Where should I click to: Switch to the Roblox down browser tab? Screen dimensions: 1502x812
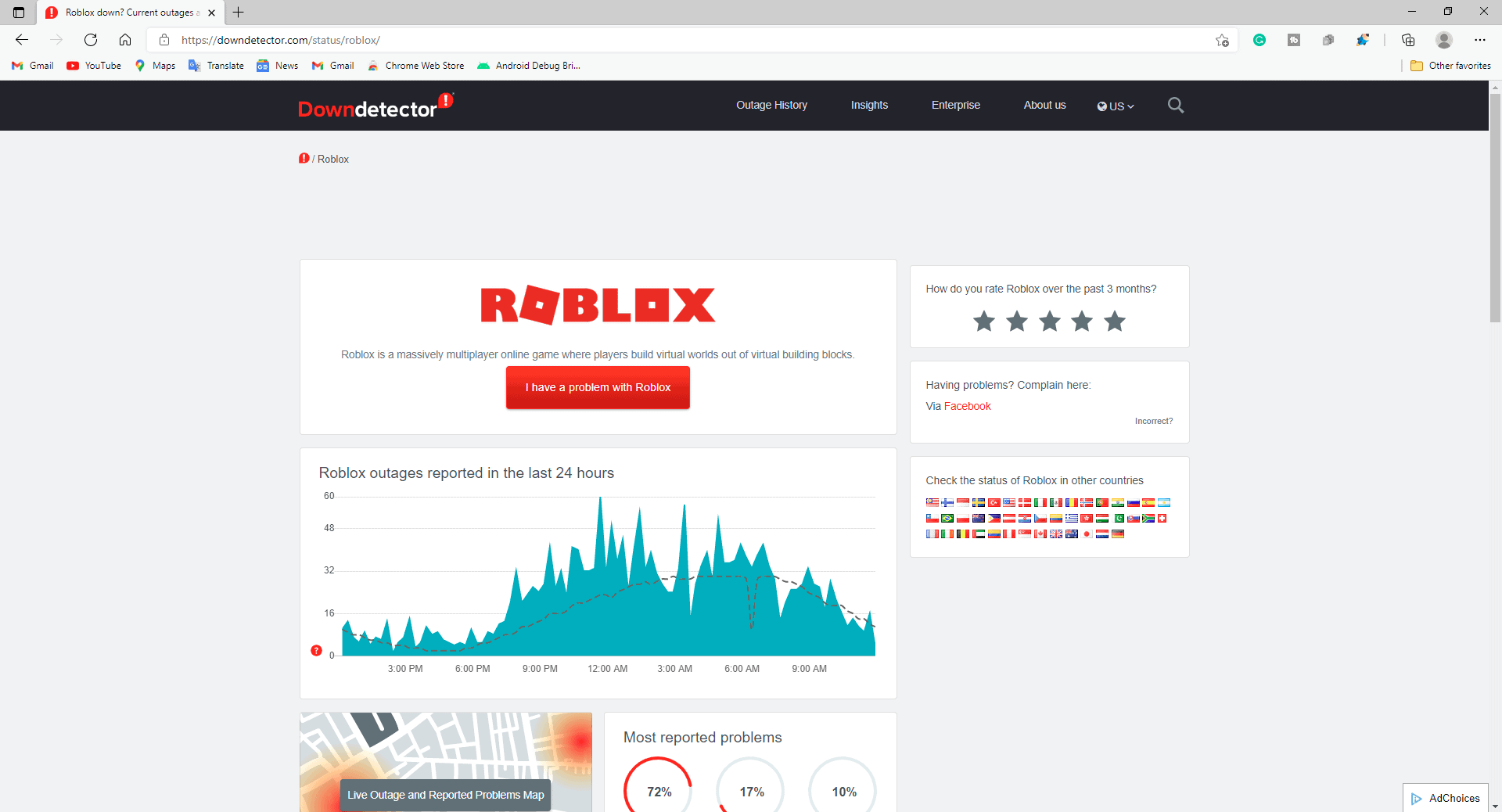pos(129,13)
